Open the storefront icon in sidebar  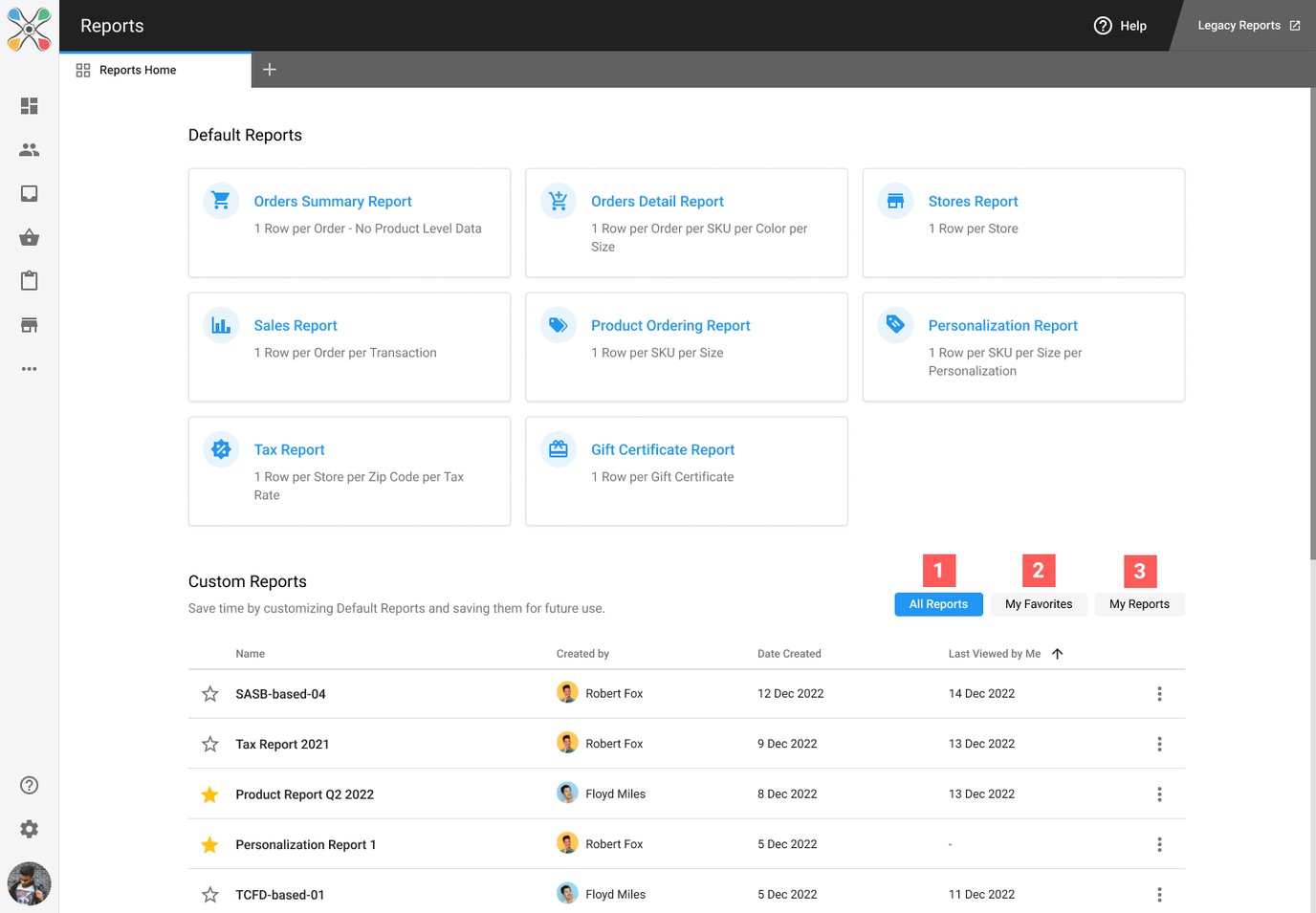pyautogui.click(x=29, y=325)
